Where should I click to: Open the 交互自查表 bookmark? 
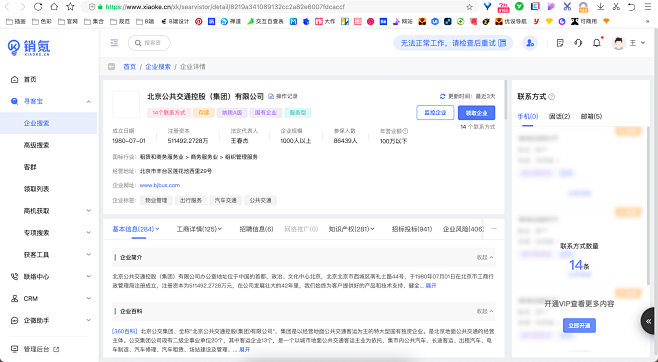[x=266, y=21]
